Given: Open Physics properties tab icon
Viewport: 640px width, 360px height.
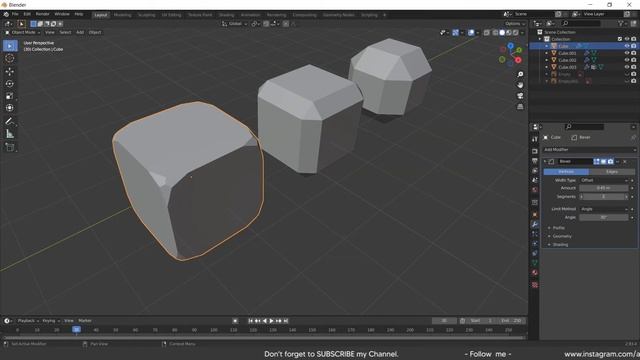Looking at the screenshot, I should (x=535, y=244).
